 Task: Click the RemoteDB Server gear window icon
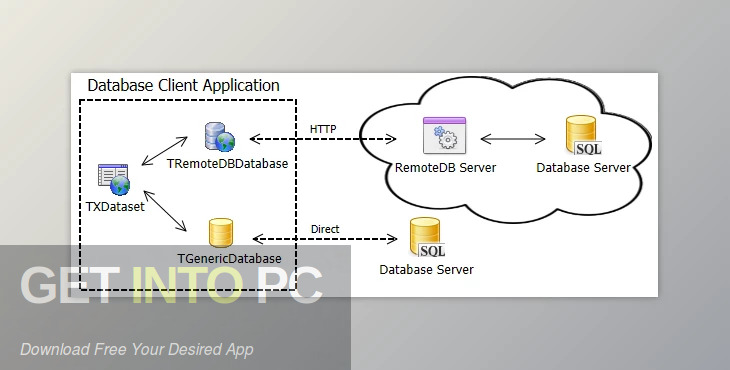pos(444,135)
